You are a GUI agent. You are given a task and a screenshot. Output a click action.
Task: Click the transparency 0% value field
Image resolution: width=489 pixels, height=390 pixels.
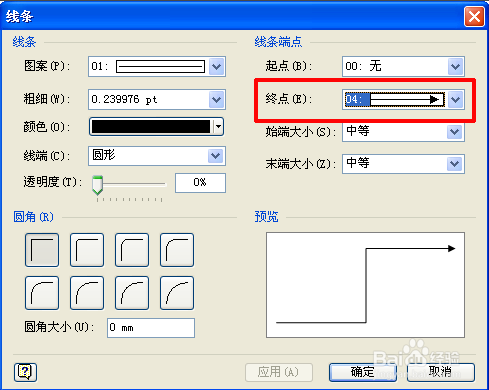[x=200, y=183]
